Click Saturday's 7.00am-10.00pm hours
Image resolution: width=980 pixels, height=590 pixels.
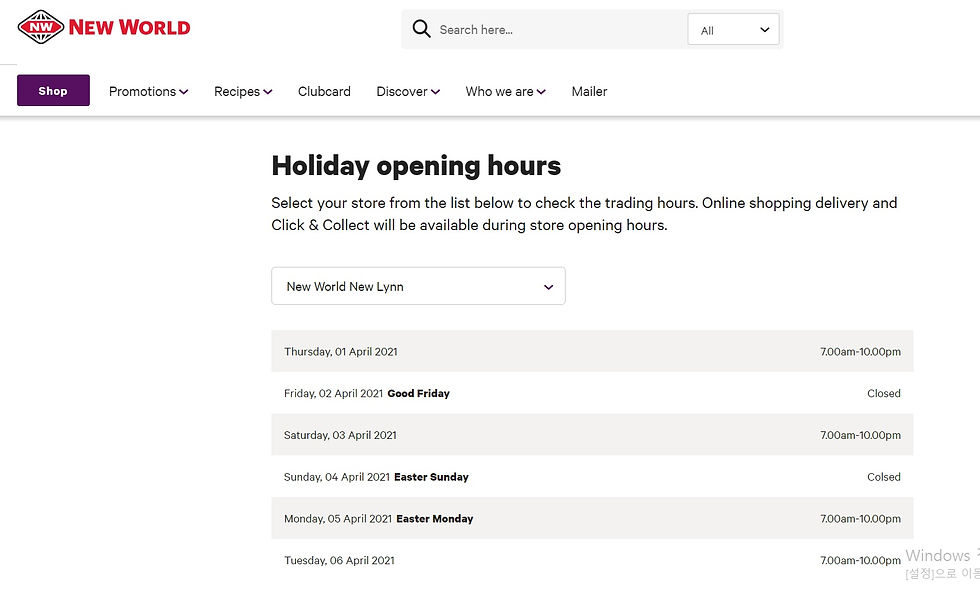click(x=861, y=435)
